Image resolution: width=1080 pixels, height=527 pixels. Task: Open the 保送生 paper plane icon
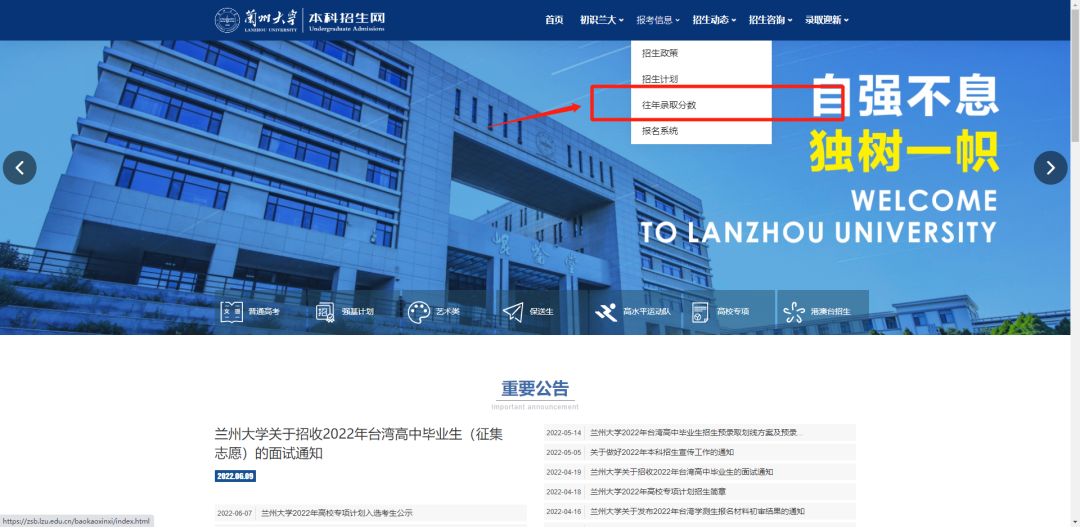coord(512,312)
